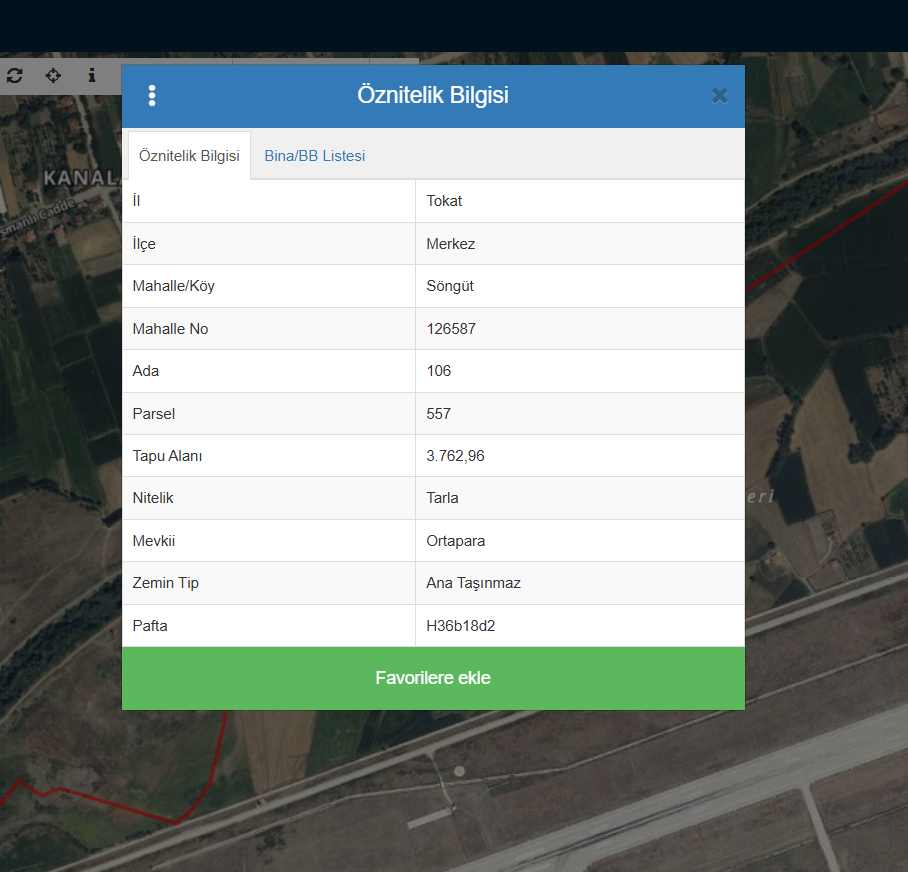Click the Tarla value in Nitelik row
This screenshot has width=908, height=872.
tap(442, 498)
